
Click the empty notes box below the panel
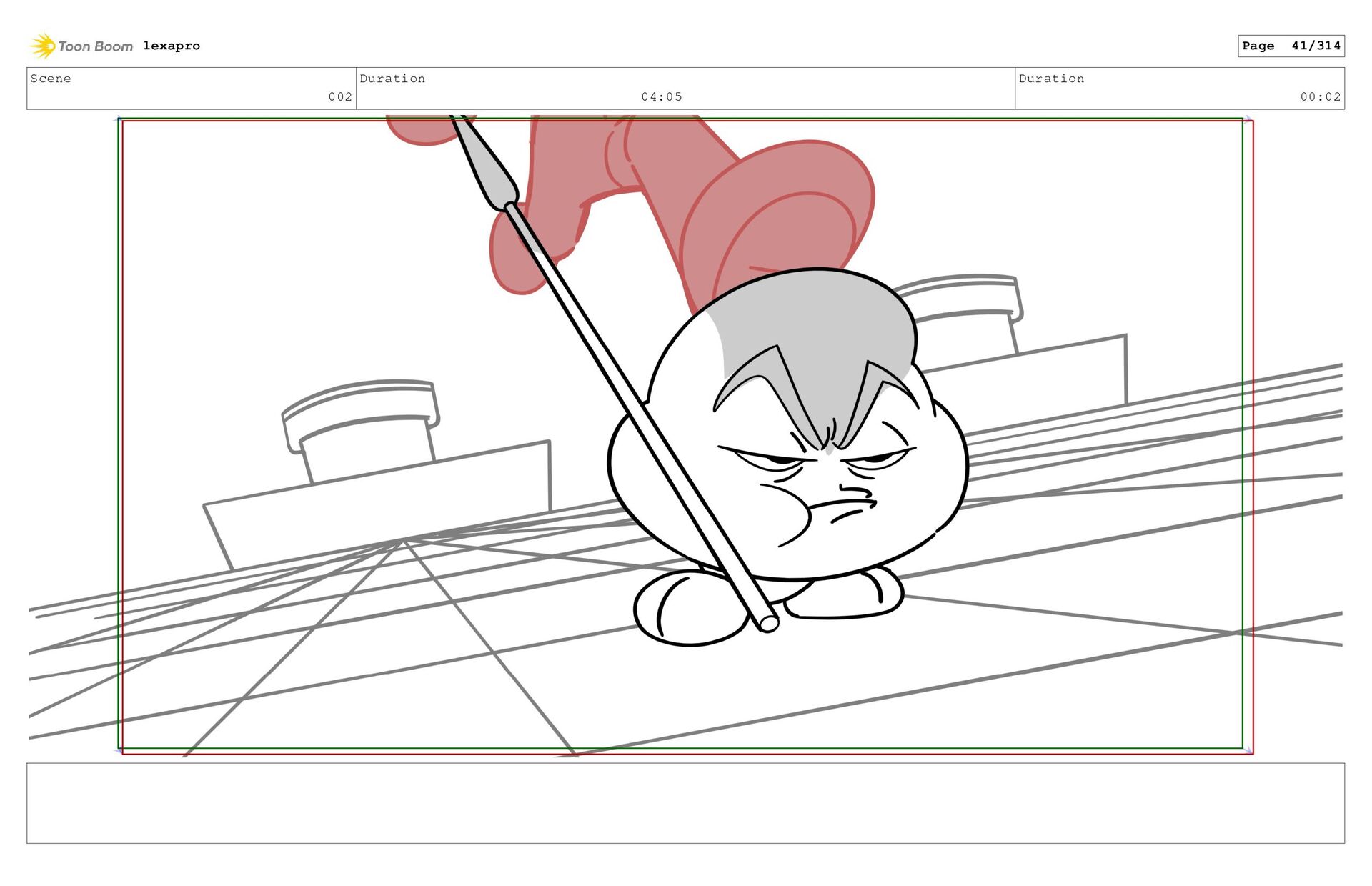click(686, 803)
